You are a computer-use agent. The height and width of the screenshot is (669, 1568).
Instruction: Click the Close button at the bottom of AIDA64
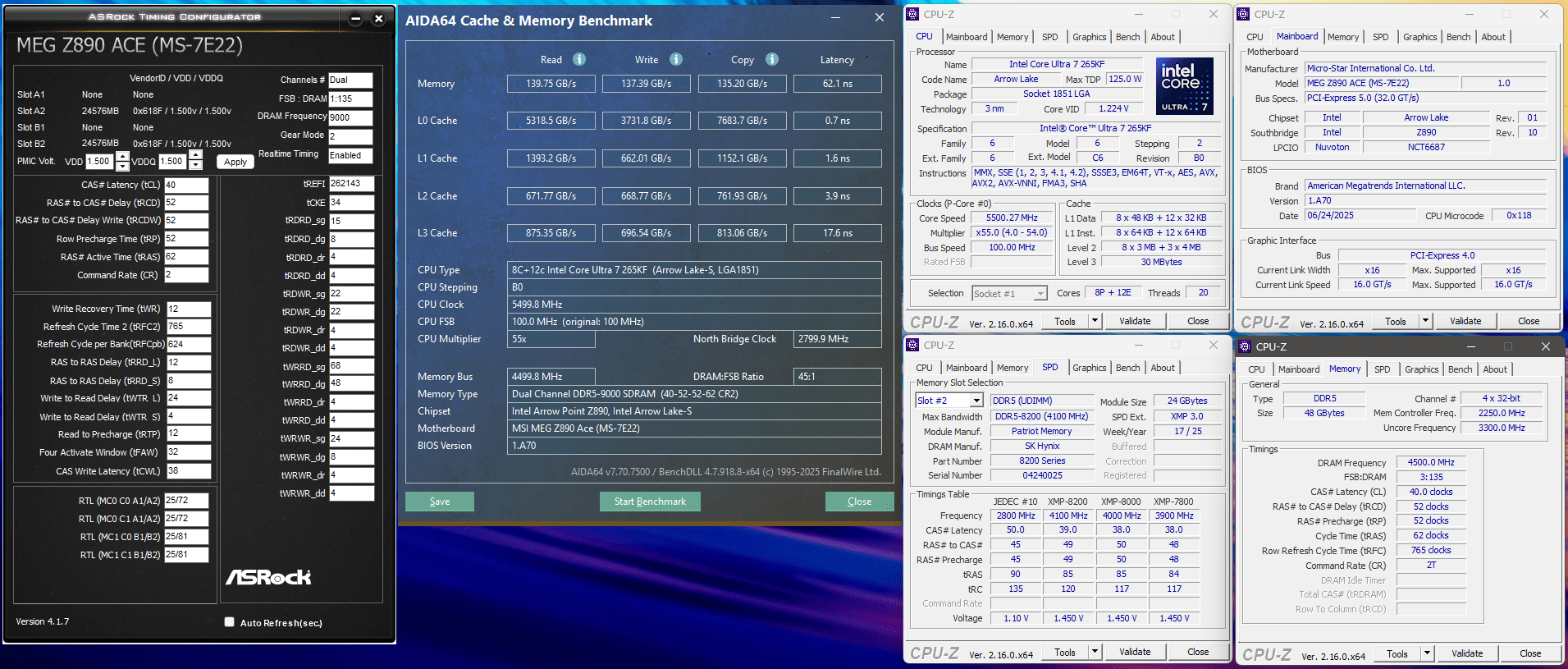[859, 502]
